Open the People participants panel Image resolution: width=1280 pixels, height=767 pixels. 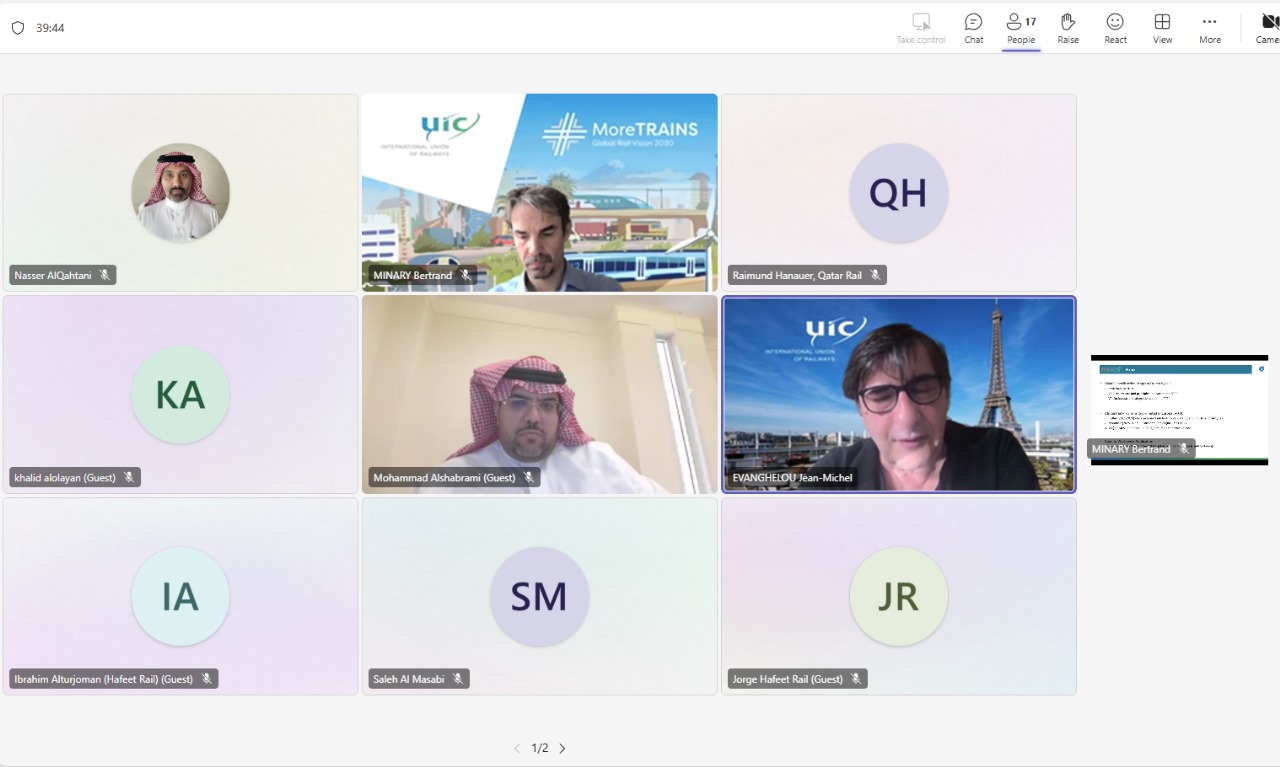click(1020, 28)
